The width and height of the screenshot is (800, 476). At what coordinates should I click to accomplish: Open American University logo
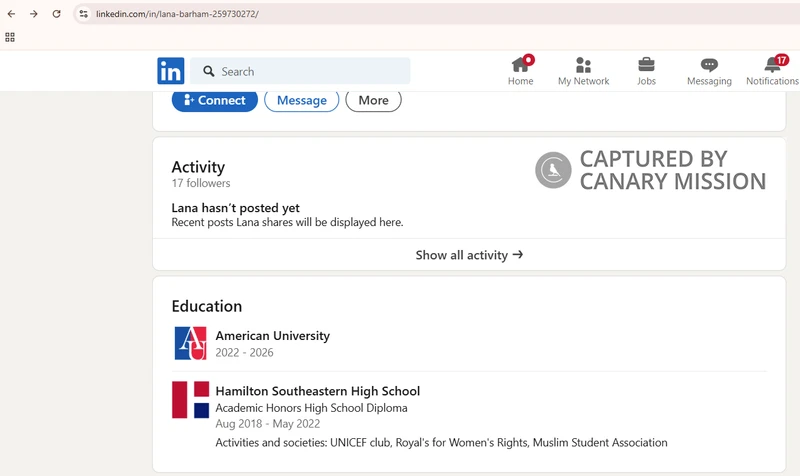coord(190,343)
